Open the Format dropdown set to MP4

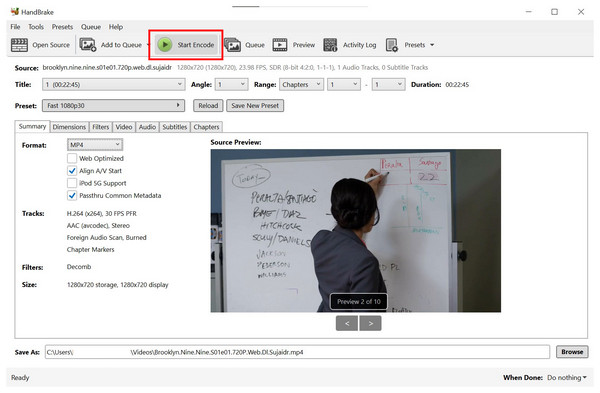point(95,145)
